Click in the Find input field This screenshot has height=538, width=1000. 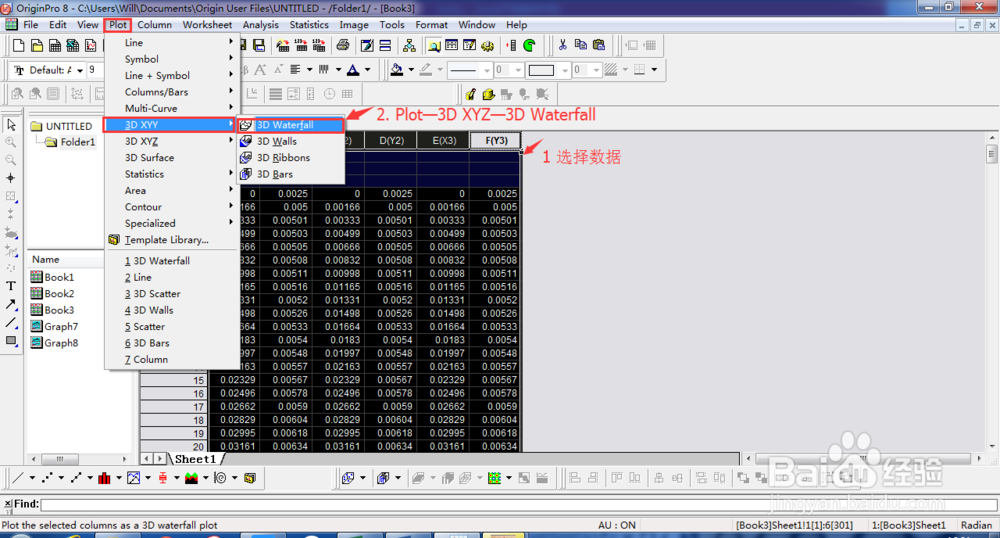pyautogui.click(x=518, y=504)
